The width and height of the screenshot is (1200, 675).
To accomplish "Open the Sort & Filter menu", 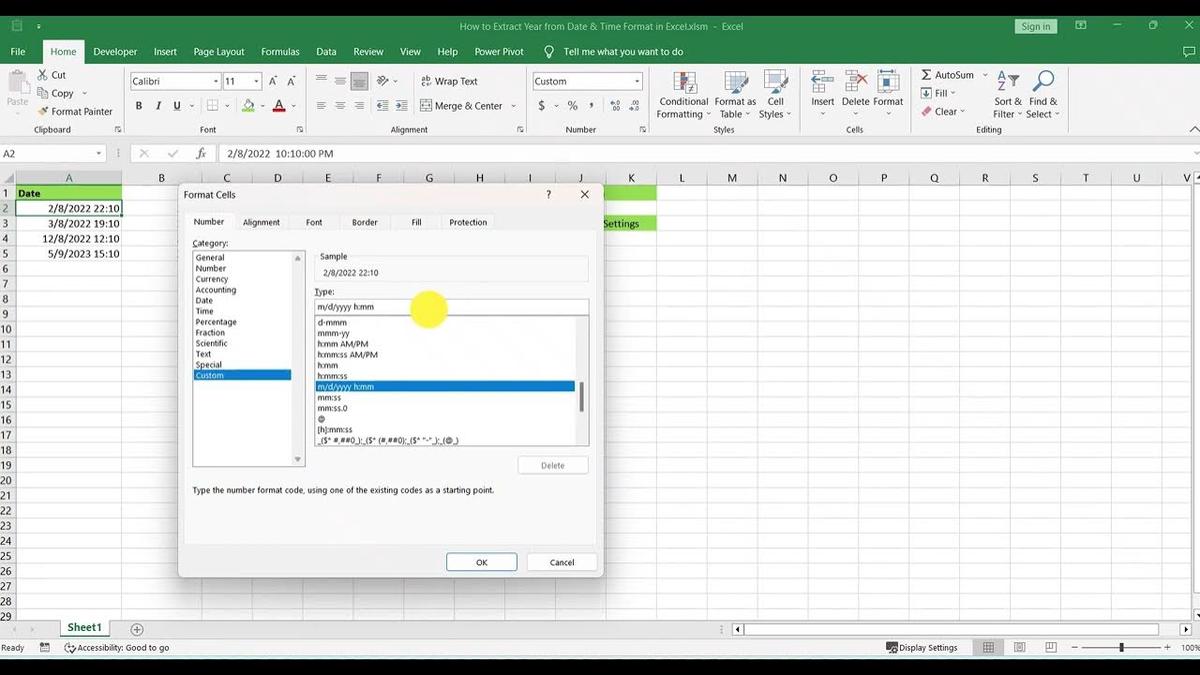I will [1006, 95].
